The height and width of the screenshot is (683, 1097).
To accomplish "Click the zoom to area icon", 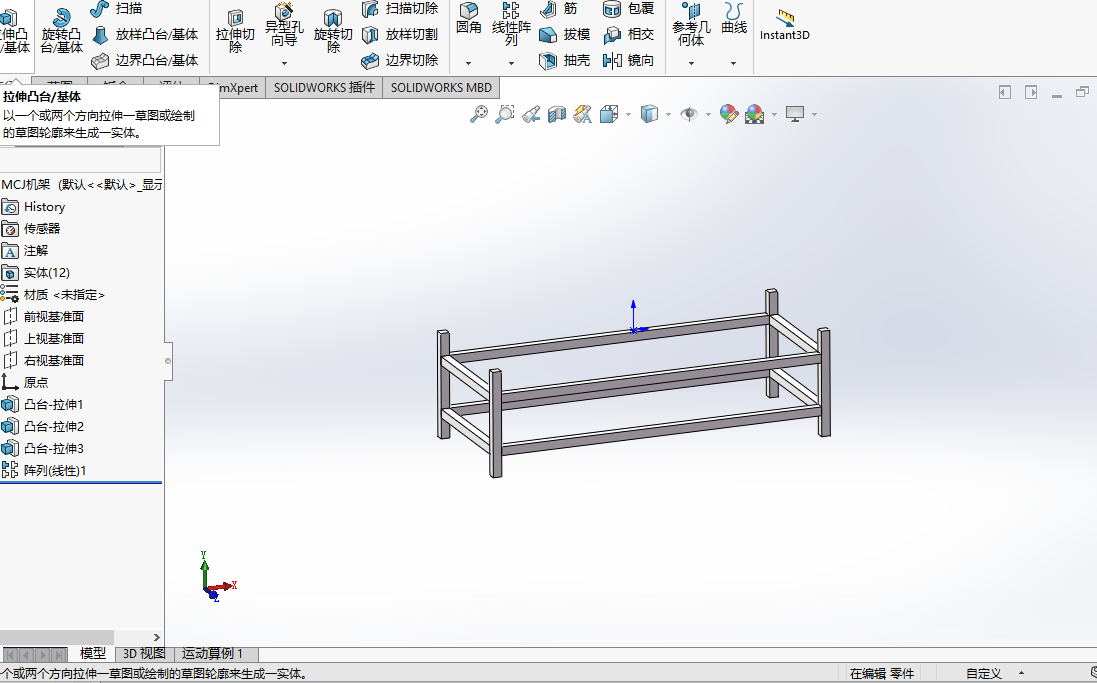I will [x=504, y=114].
